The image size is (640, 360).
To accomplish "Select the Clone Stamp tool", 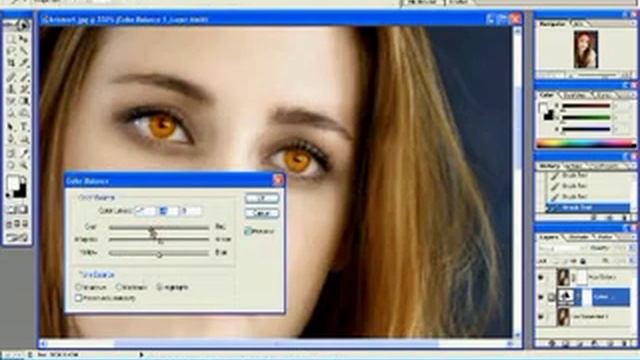I will 11,89.
